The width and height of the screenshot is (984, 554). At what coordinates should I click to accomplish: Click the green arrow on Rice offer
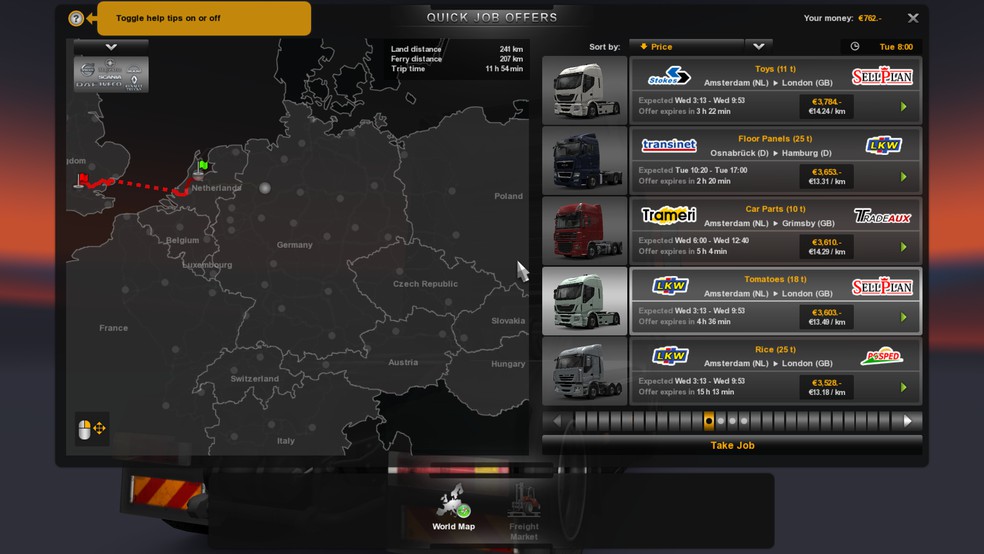pyautogui.click(x=904, y=388)
